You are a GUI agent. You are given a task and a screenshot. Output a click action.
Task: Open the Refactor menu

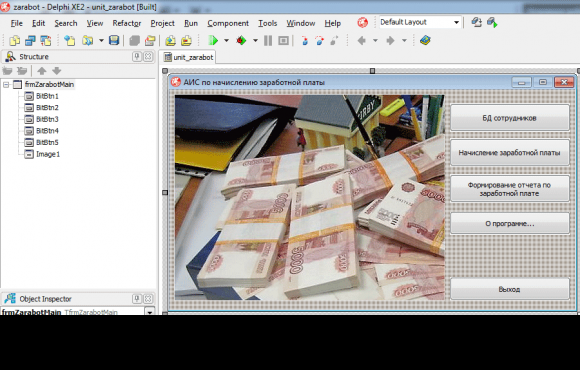(127, 23)
